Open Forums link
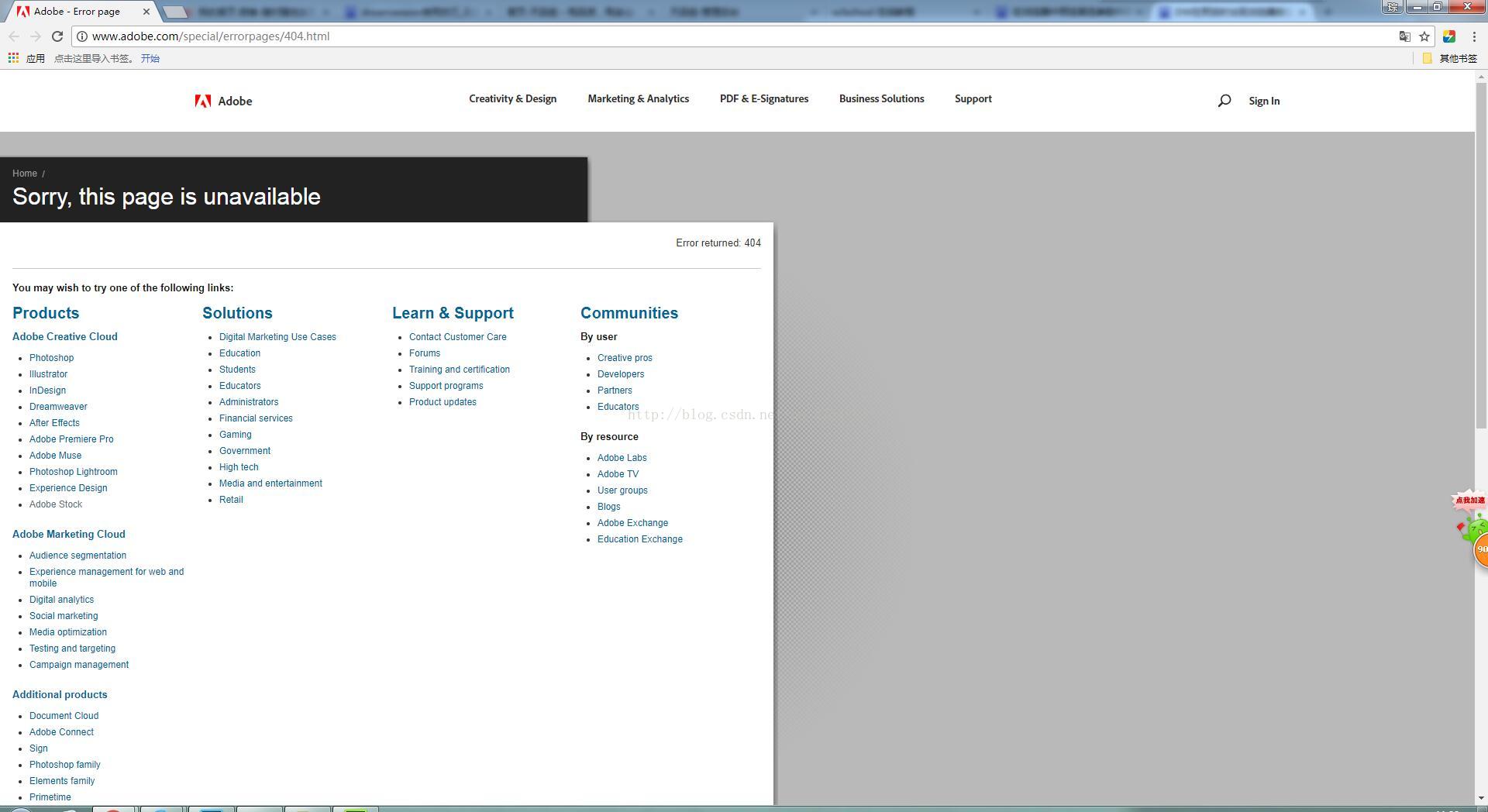Screen dimensions: 1488x812 point(425,353)
